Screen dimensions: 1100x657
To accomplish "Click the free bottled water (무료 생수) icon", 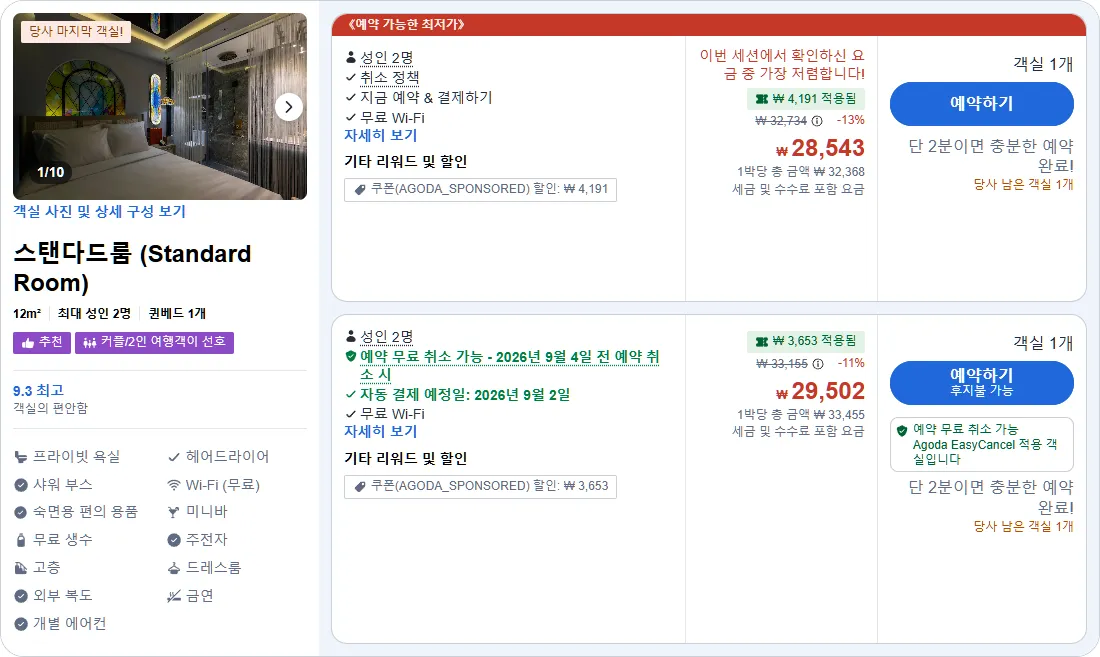I will point(20,540).
